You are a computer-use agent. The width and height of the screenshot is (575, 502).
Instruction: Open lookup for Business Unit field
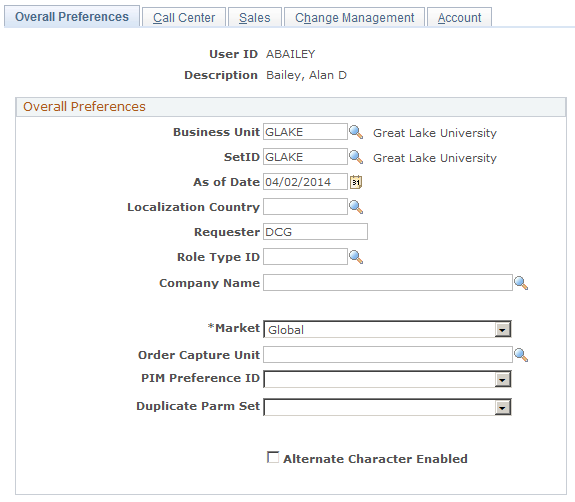356,132
